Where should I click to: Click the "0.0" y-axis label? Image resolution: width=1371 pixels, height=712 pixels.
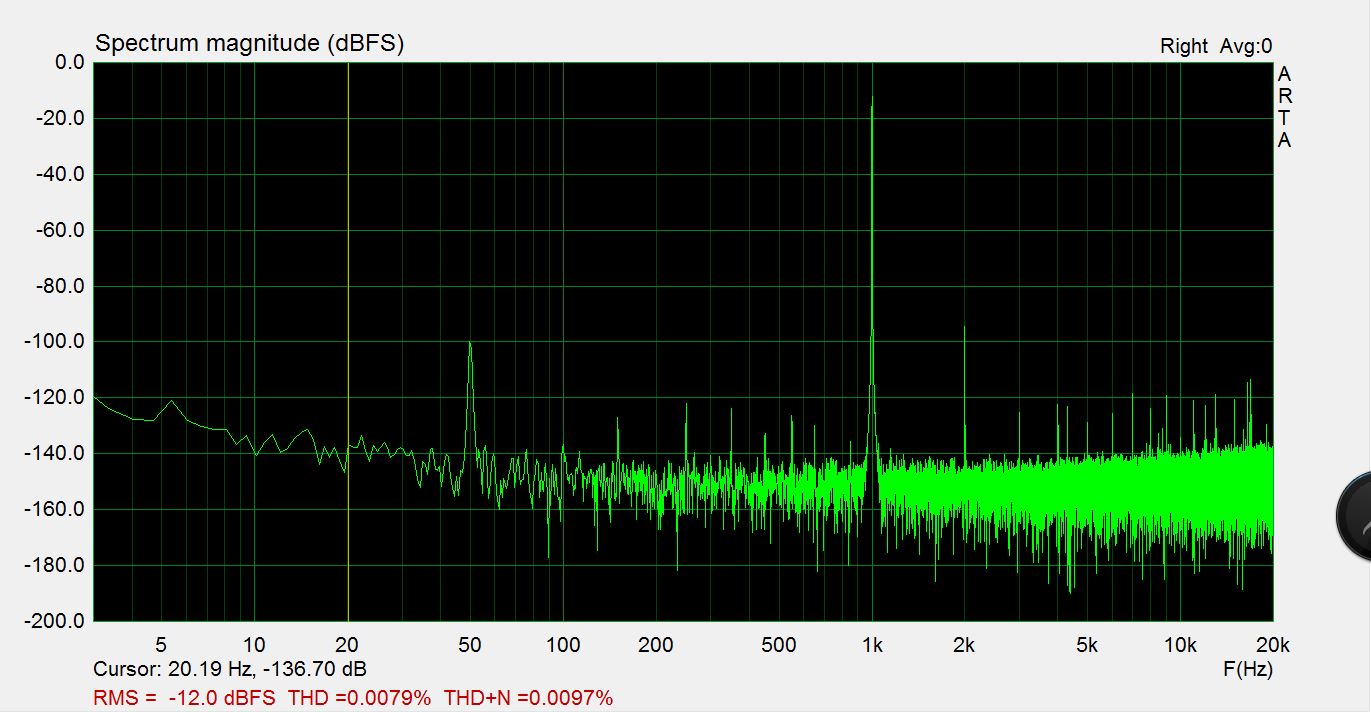[x=70, y=62]
